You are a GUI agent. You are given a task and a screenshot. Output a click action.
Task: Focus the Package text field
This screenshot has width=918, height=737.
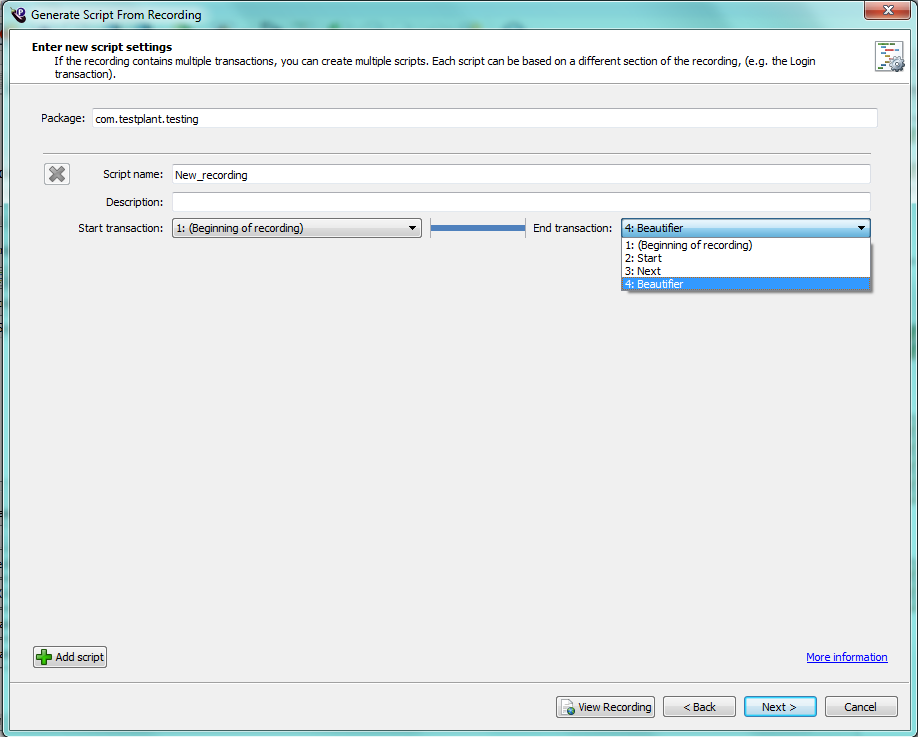click(484, 119)
